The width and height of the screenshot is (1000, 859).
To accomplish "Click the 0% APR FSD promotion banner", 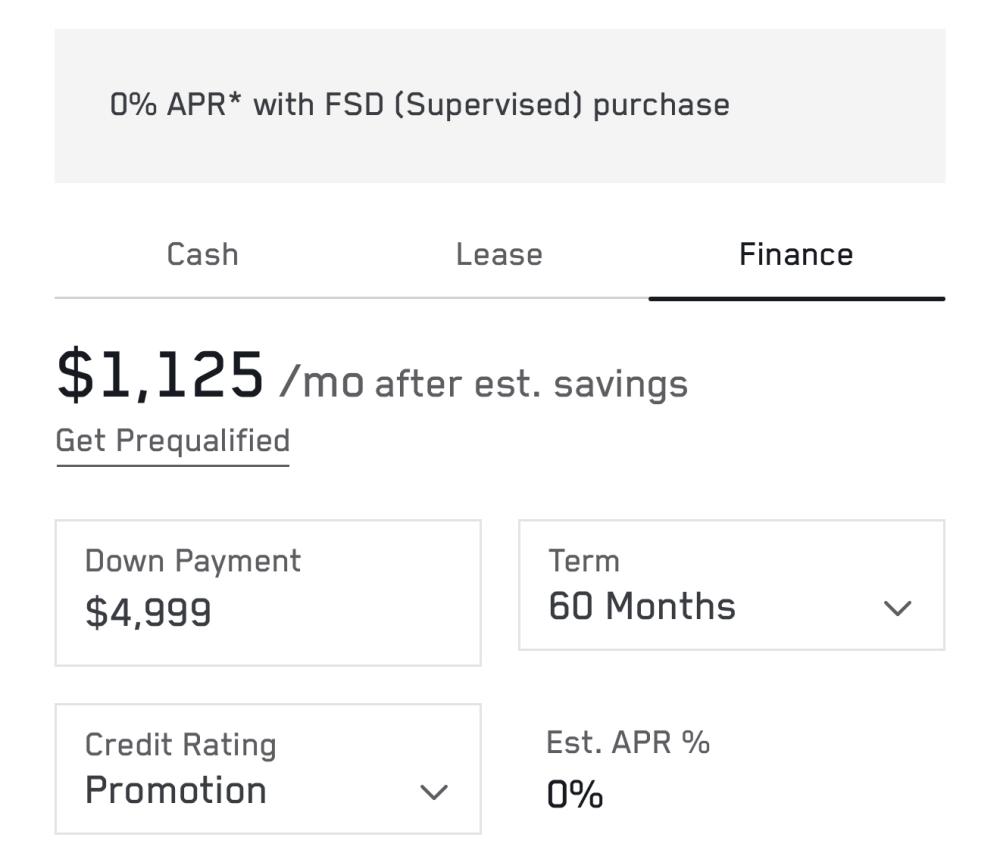I will point(499,105).
